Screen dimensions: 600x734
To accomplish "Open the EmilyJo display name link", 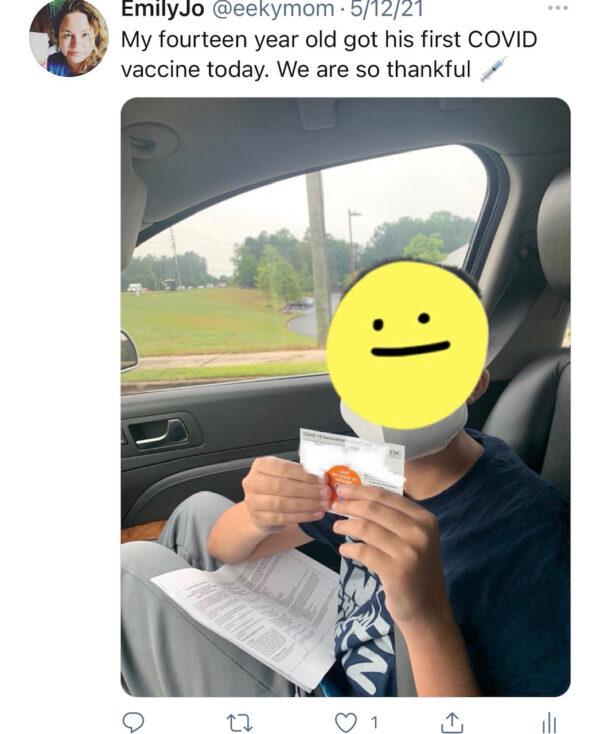I will click(163, 9).
